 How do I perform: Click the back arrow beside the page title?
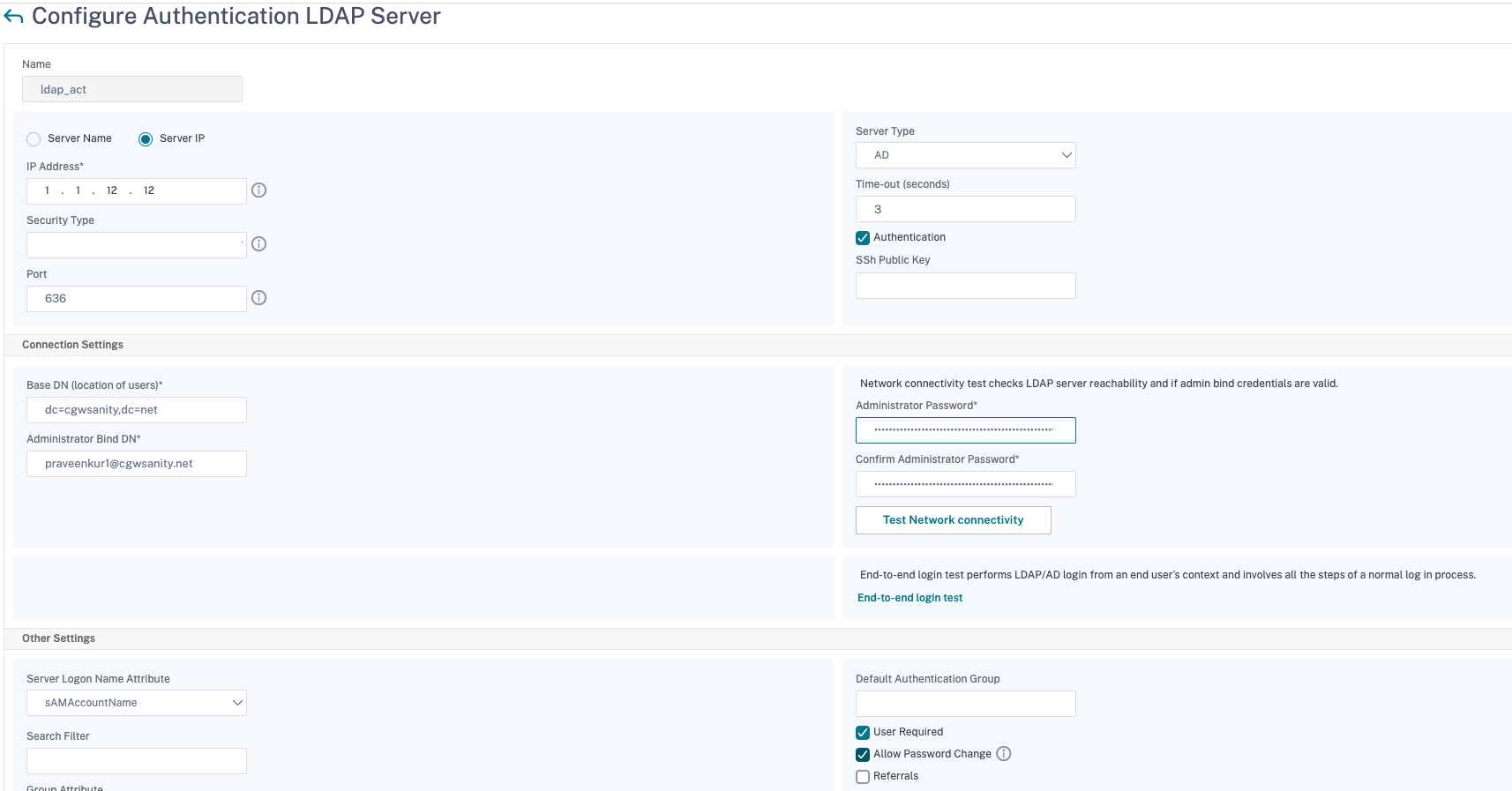point(13,17)
